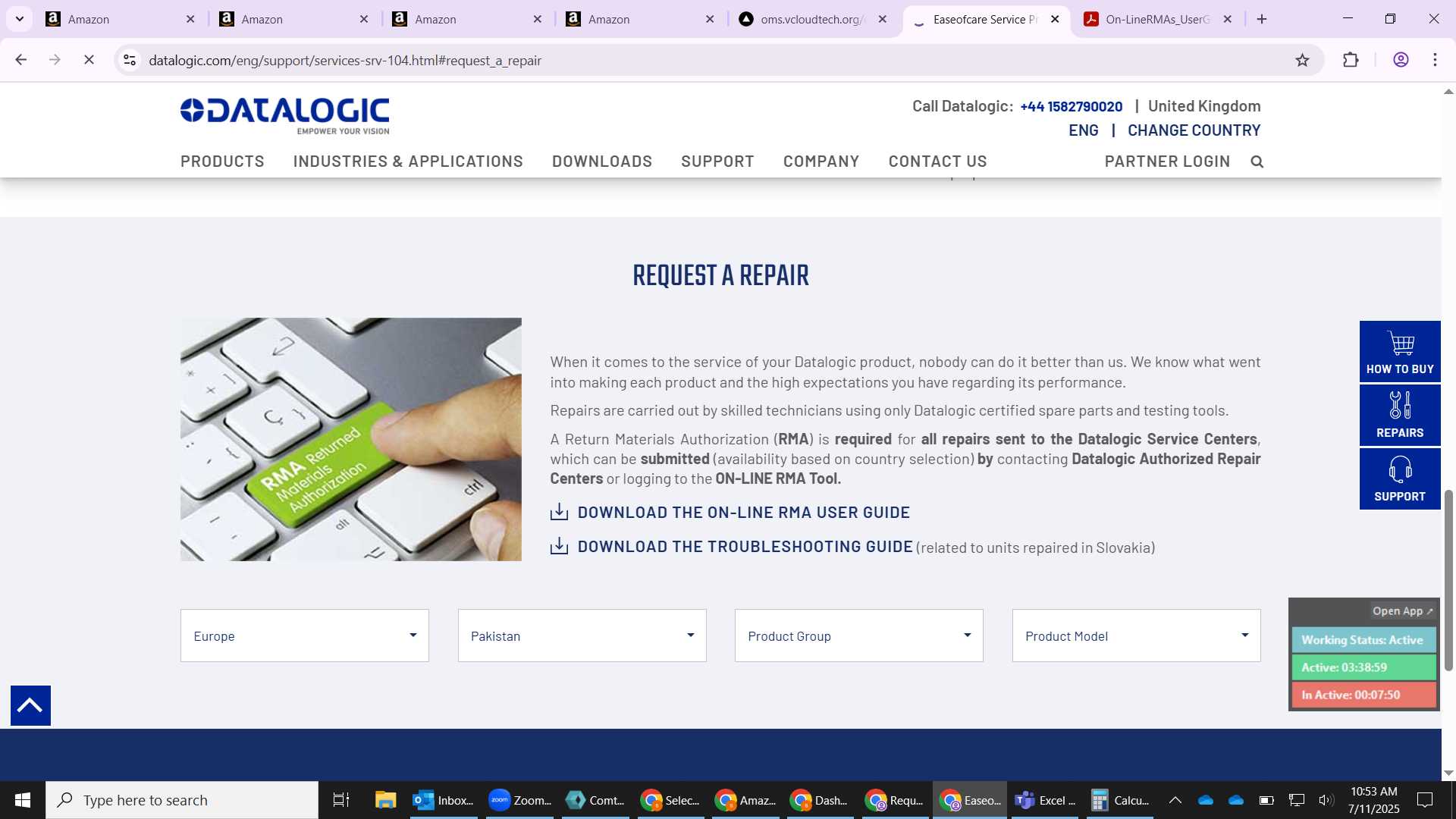Bookmark this page with the star
The height and width of the screenshot is (819, 1456).
coord(1302,60)
